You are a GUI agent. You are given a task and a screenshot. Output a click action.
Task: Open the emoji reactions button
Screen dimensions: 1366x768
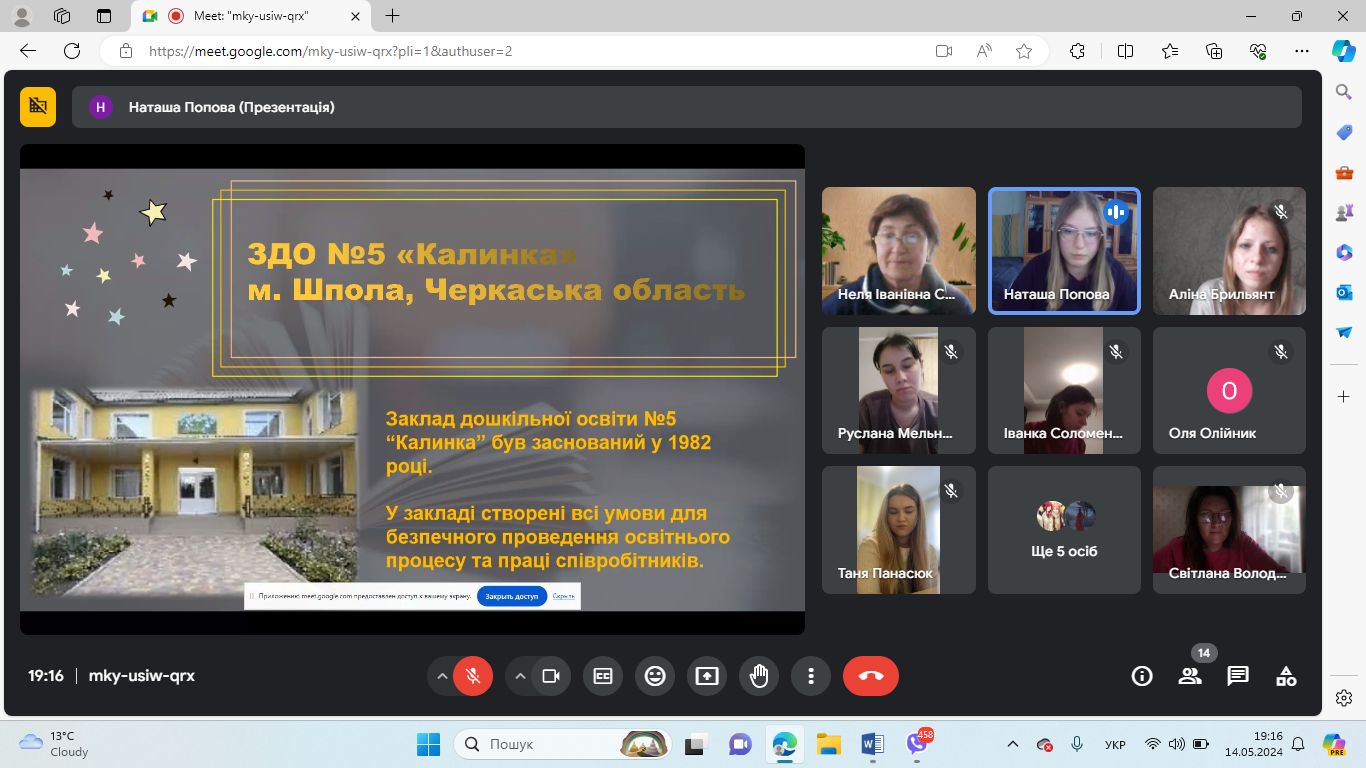pyautogui.click(x=655, y=676)
